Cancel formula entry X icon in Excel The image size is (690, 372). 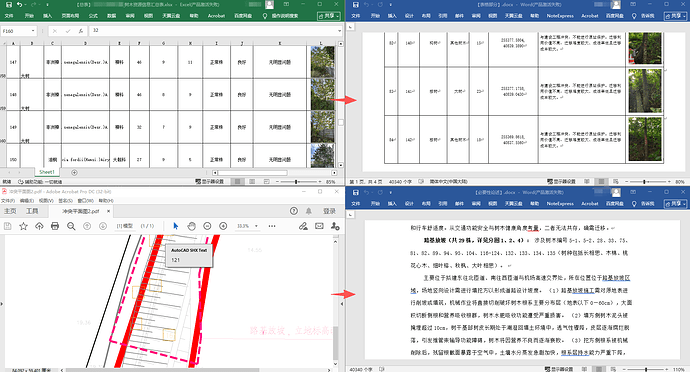[x=55, y=31]
